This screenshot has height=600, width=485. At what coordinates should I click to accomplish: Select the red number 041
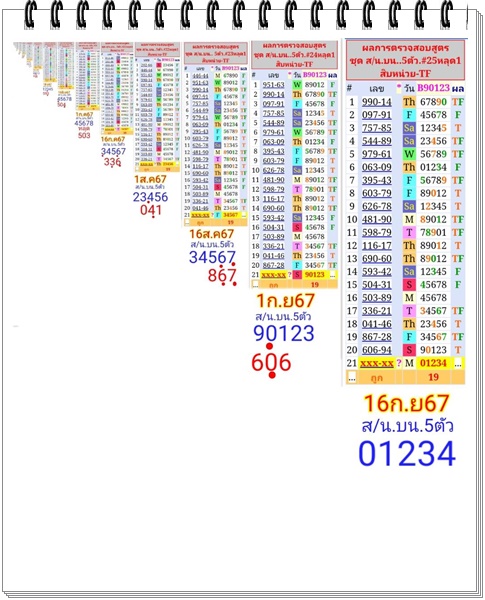(151, 210)
